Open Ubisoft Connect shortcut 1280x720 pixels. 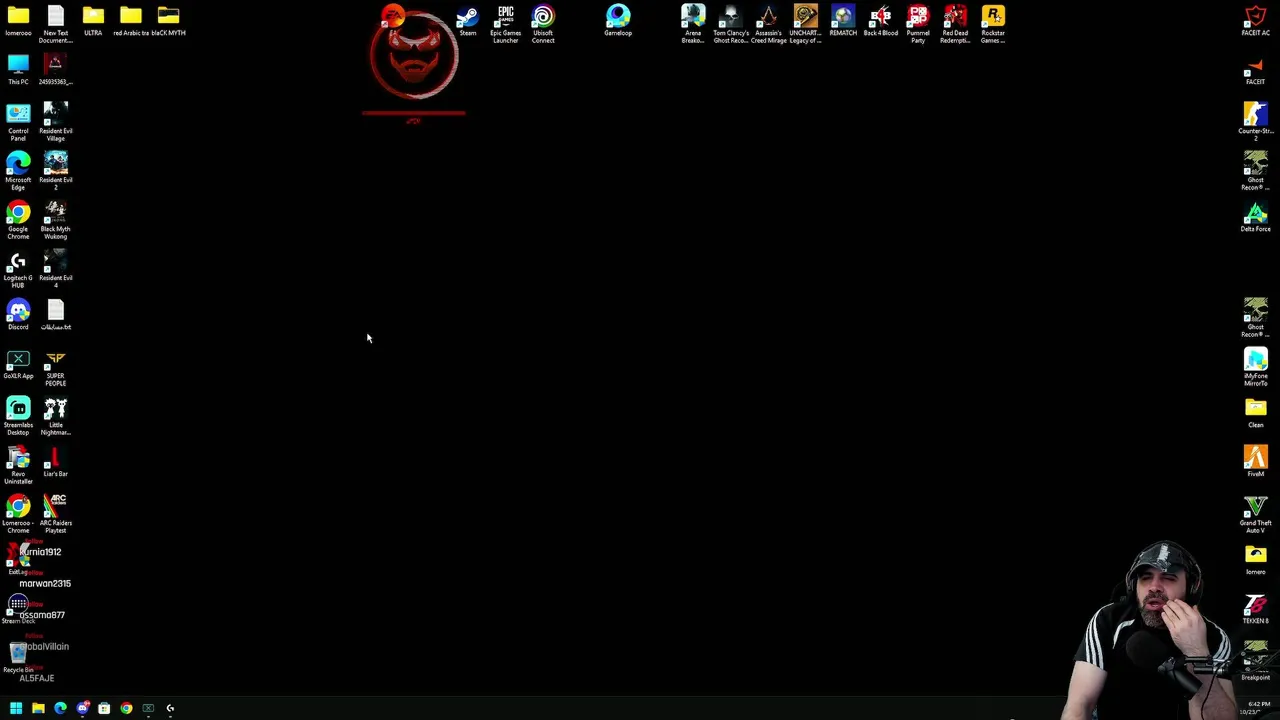543,24
